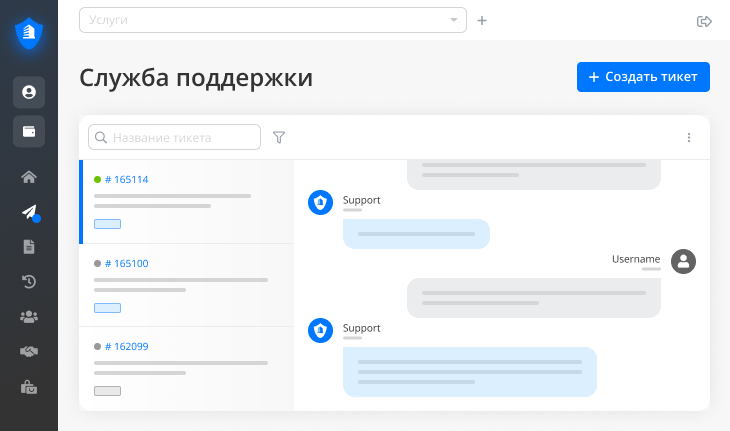Open the user profile sidebar icon
Viewport: 730px width, 431px height.
[x=29, y=92]
